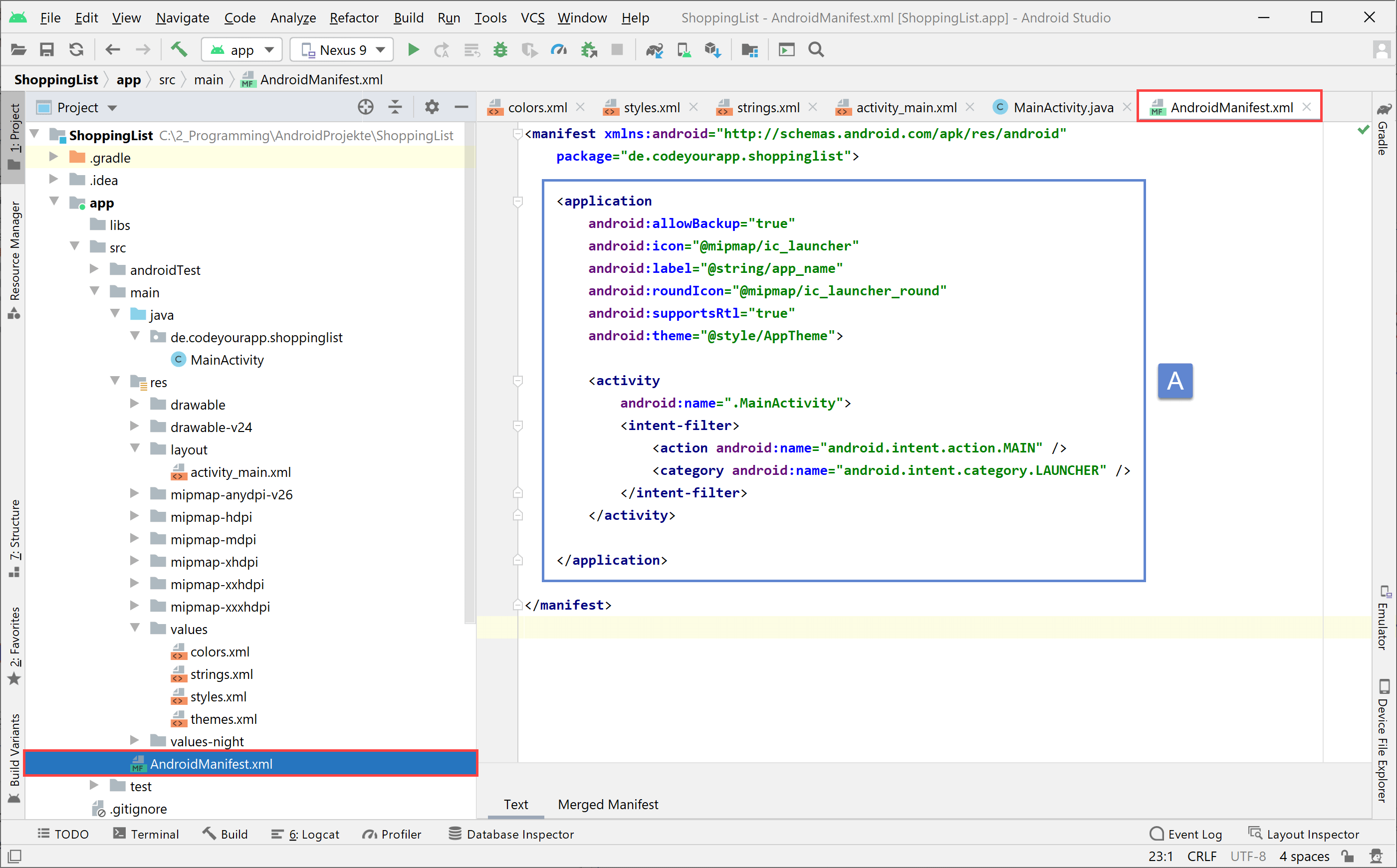Open Project panel settings gear
Viewport: 1397px width, 868px height.
point(432,107)
